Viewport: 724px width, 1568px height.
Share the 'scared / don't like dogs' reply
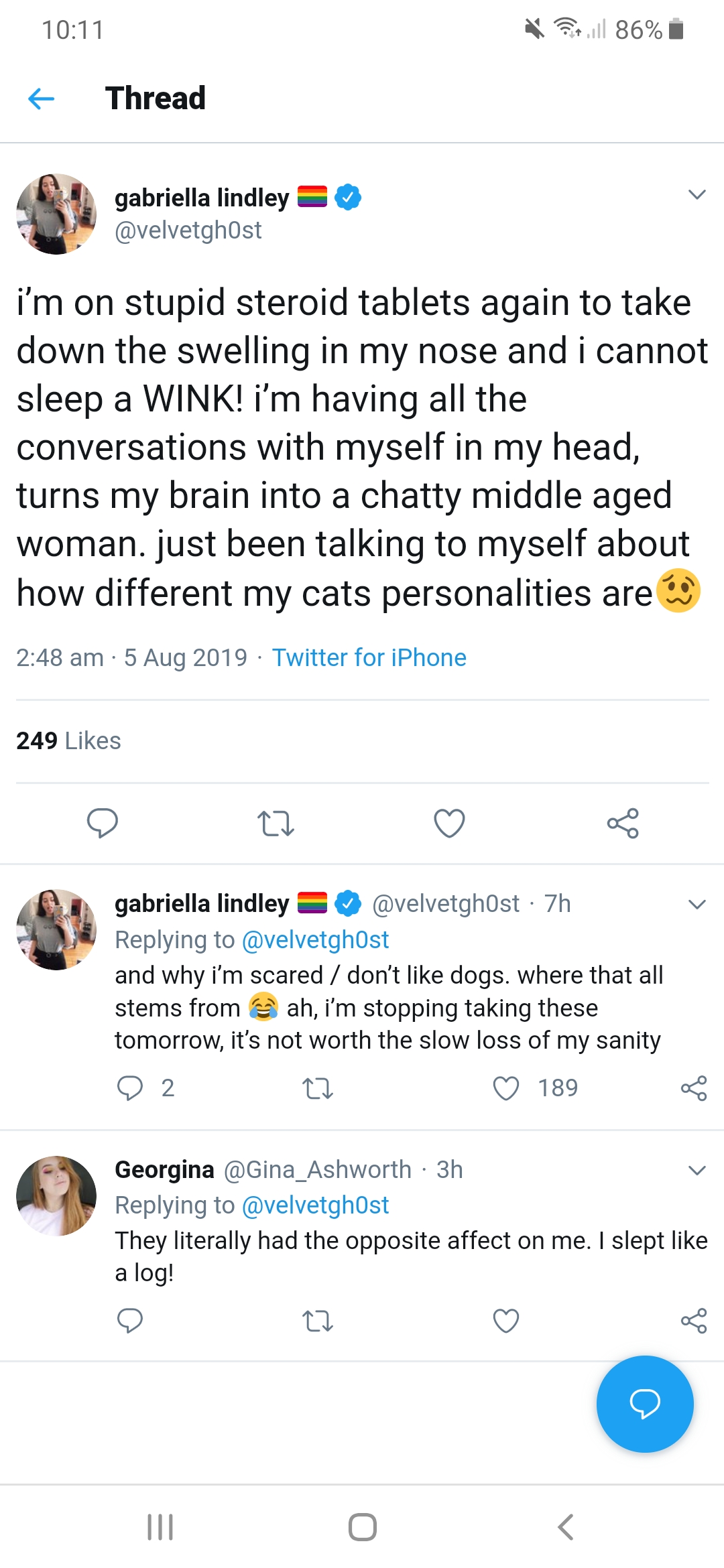click(x=694, y=1088)
